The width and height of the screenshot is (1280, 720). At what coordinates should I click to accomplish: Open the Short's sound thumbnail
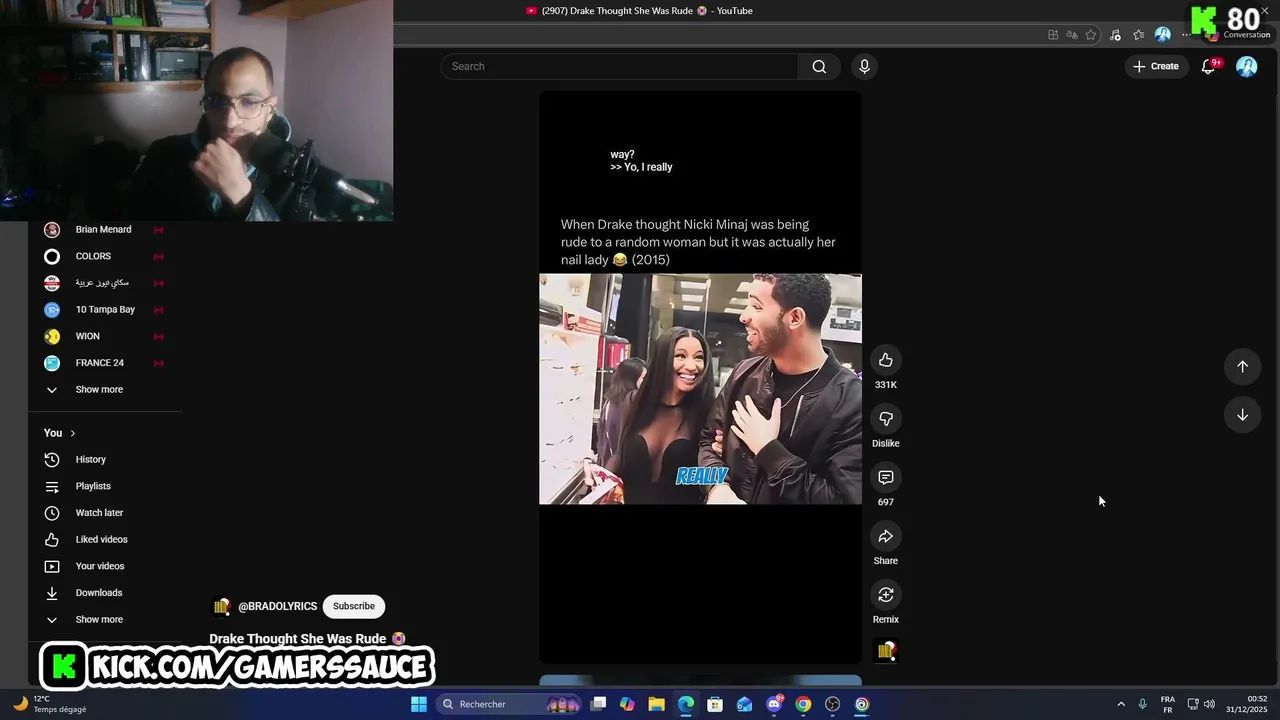coord(885,651)
